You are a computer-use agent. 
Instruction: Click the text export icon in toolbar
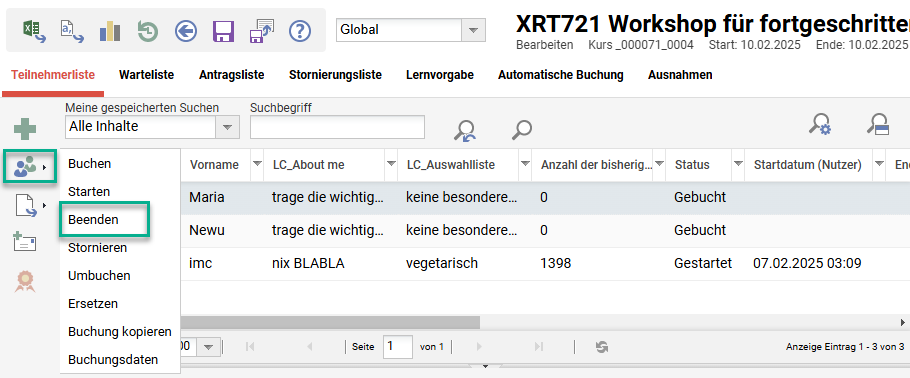[x=71, y=30]
